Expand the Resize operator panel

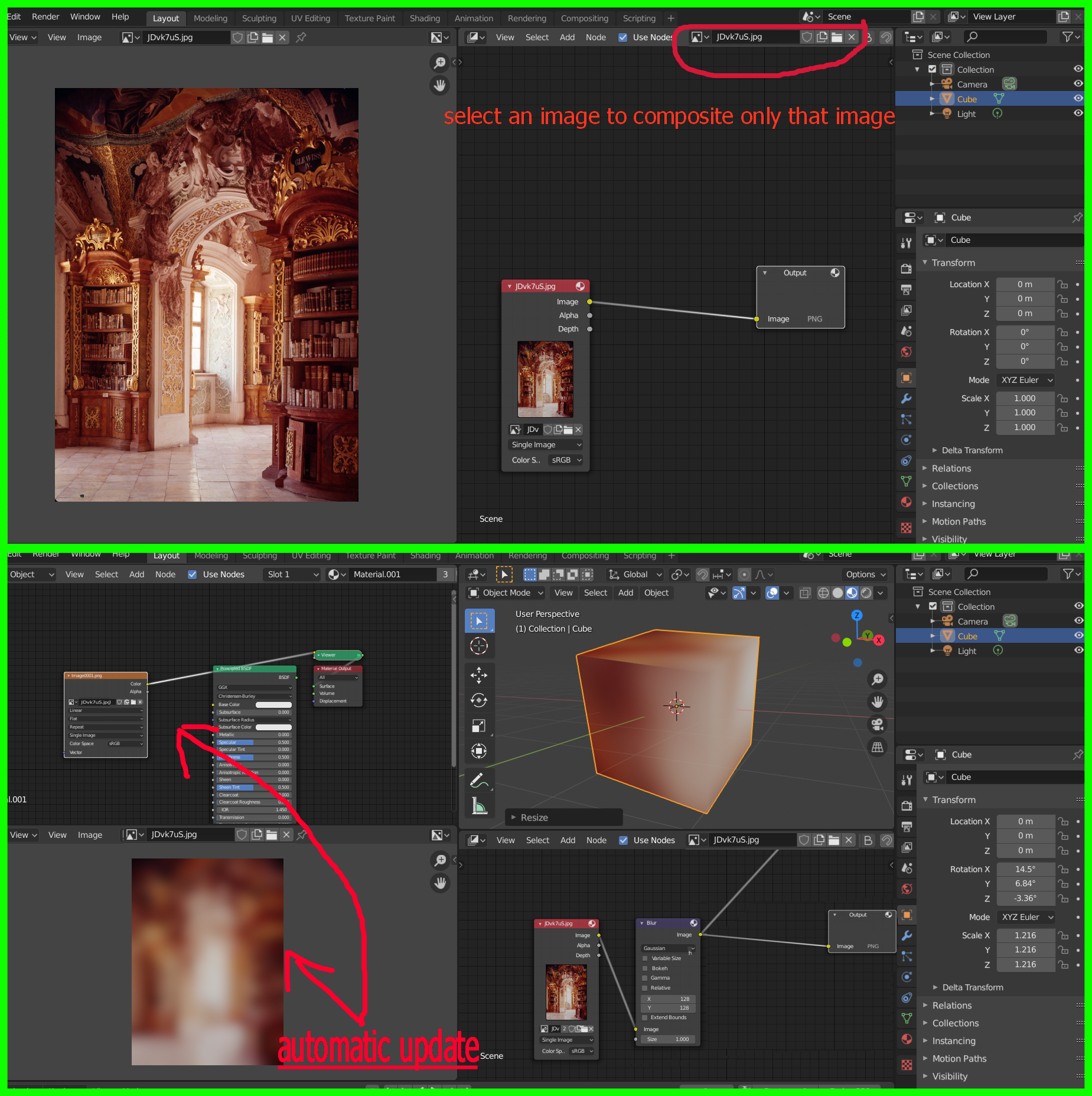tap(564, 817)
